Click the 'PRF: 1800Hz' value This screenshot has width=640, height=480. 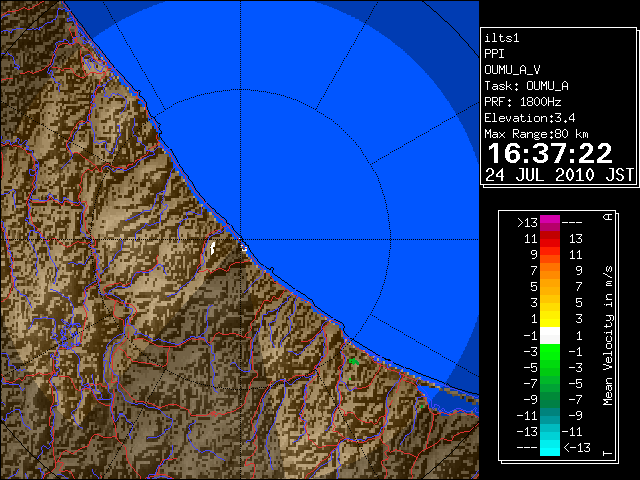click(523, 102)
